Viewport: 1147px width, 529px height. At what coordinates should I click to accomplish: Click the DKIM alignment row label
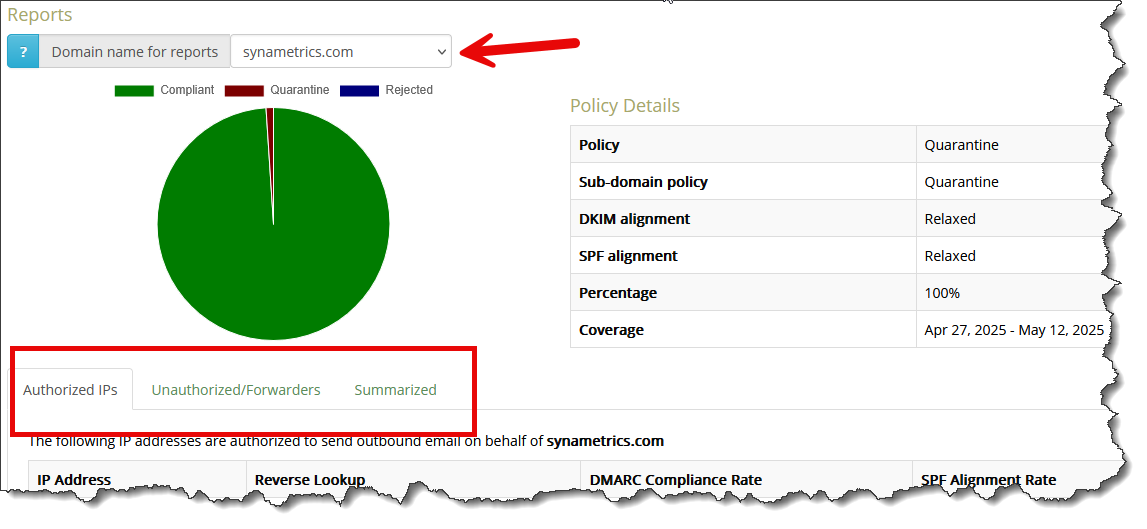(x=634, y=219)
